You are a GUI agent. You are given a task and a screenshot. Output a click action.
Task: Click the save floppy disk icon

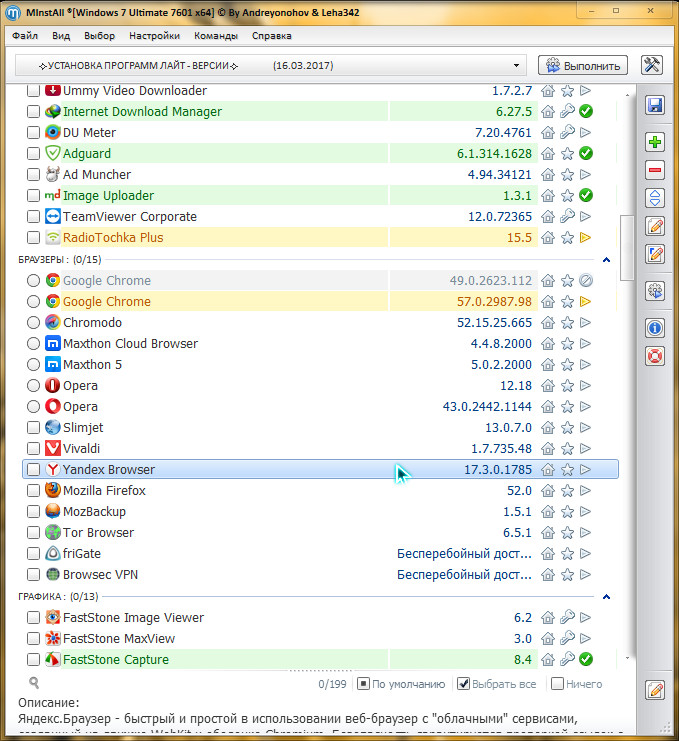tap(655, 105)
